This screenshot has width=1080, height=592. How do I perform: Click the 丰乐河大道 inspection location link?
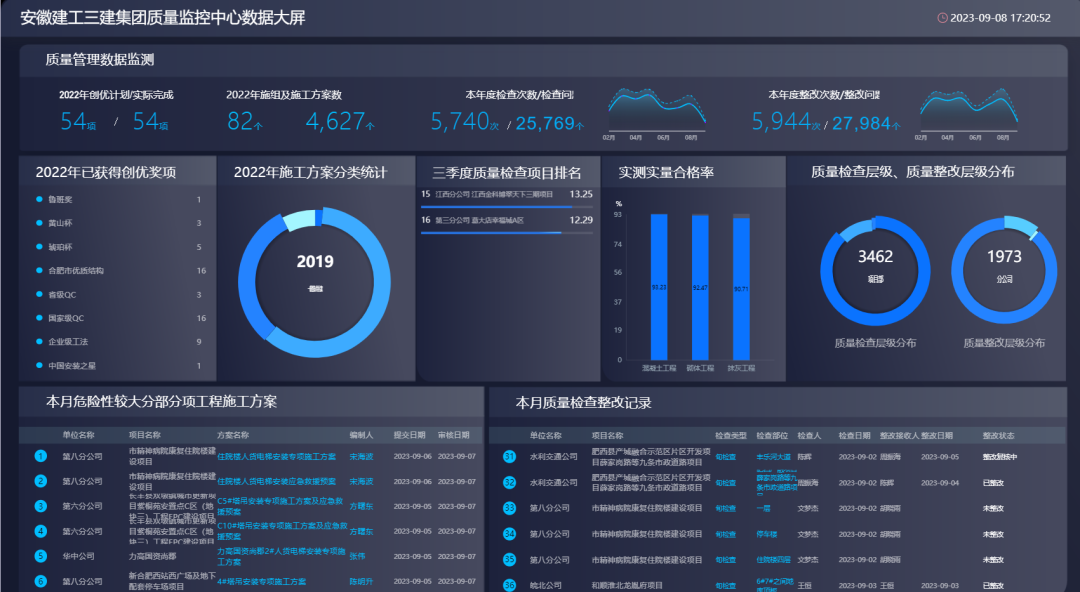tap(773, 456)
